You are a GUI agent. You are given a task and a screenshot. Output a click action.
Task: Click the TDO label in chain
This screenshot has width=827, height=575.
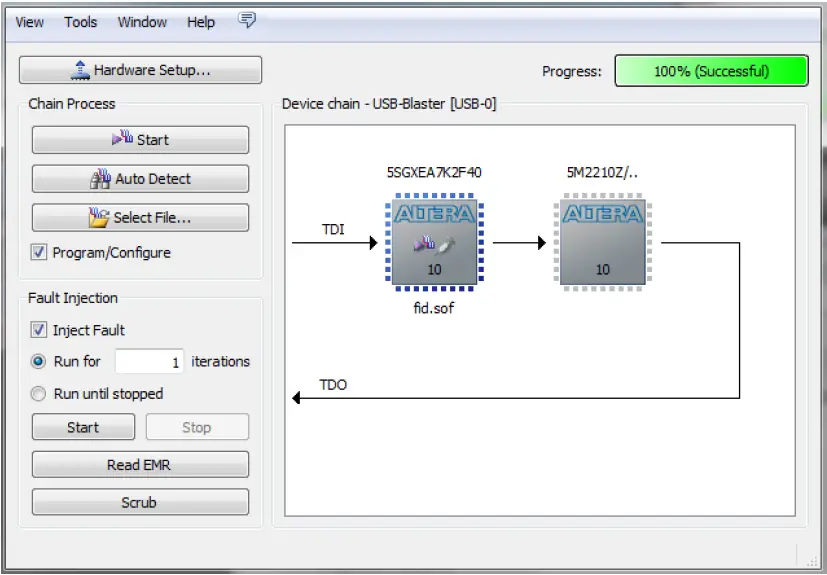333,385
